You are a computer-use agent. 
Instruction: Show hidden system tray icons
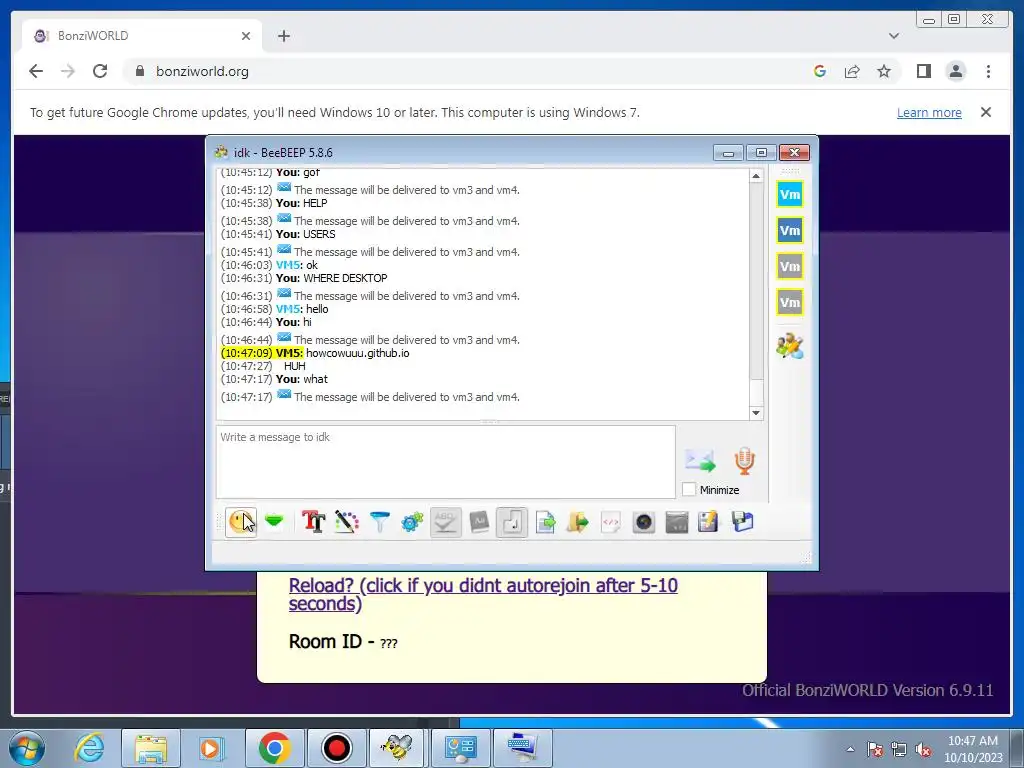click(x=850, y=749)
